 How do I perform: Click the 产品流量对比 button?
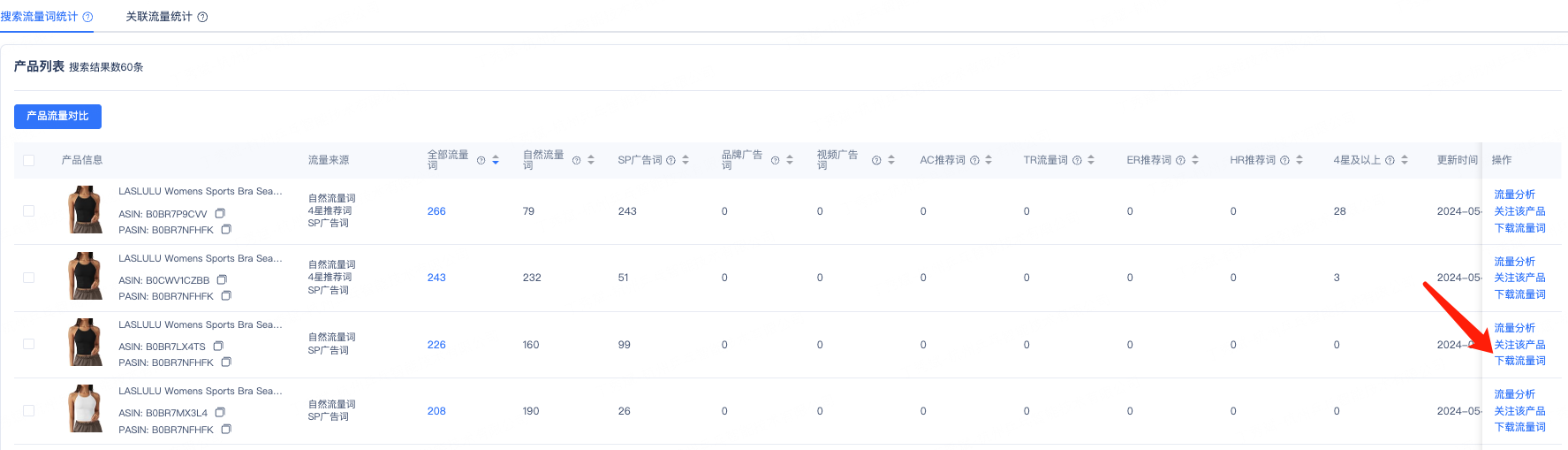[x=57, y=116]
